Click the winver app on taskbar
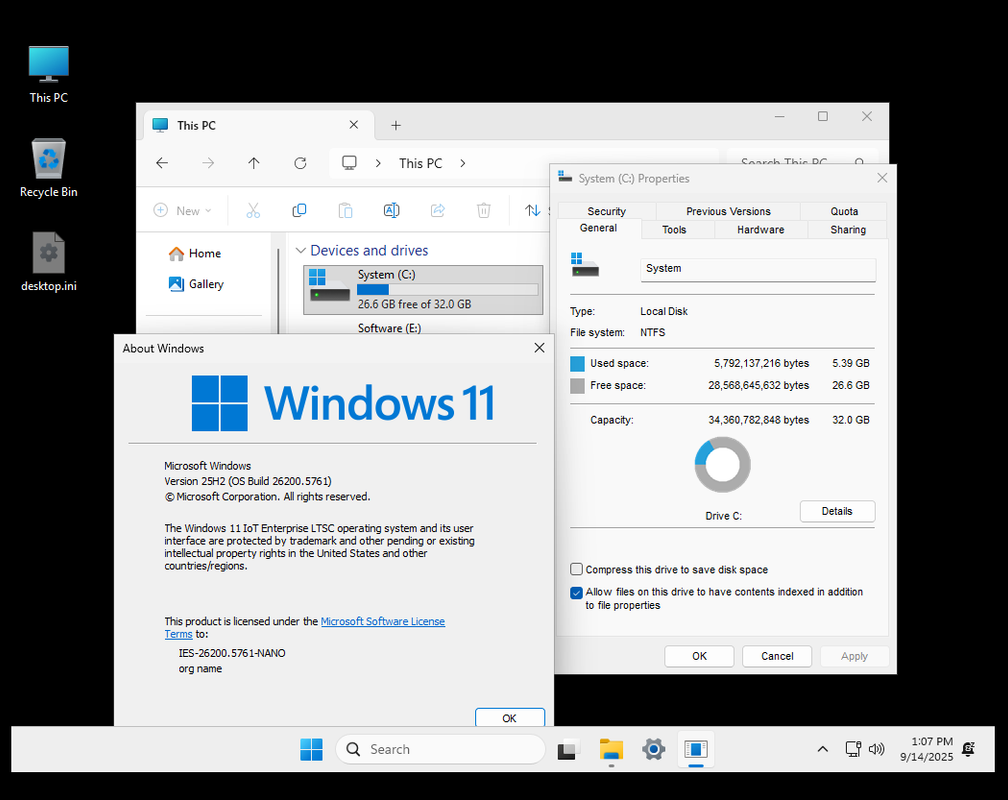This screenshot has height=800, width=1008. click(x=696, y=749)
